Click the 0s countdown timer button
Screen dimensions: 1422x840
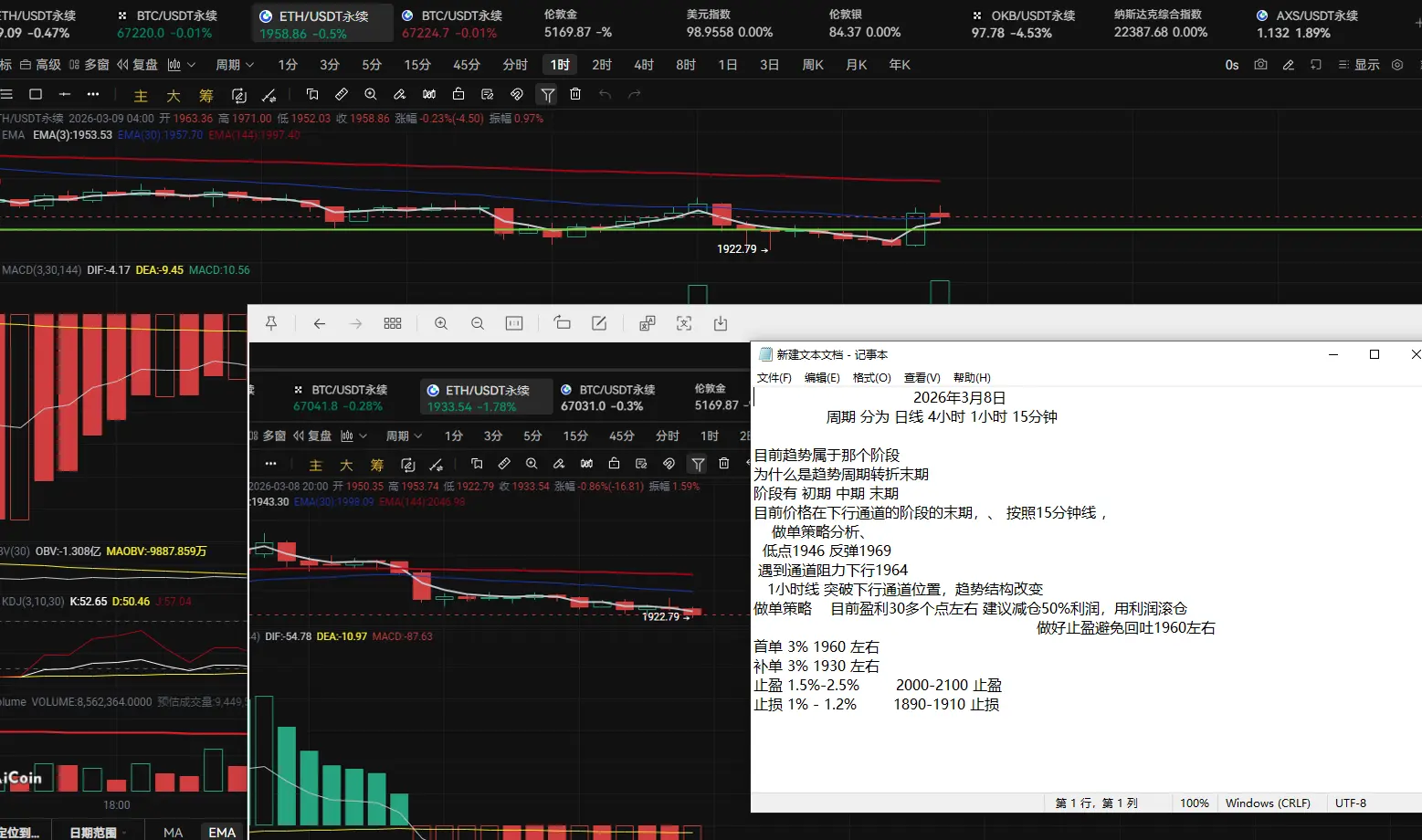[x=1232, y=65]
